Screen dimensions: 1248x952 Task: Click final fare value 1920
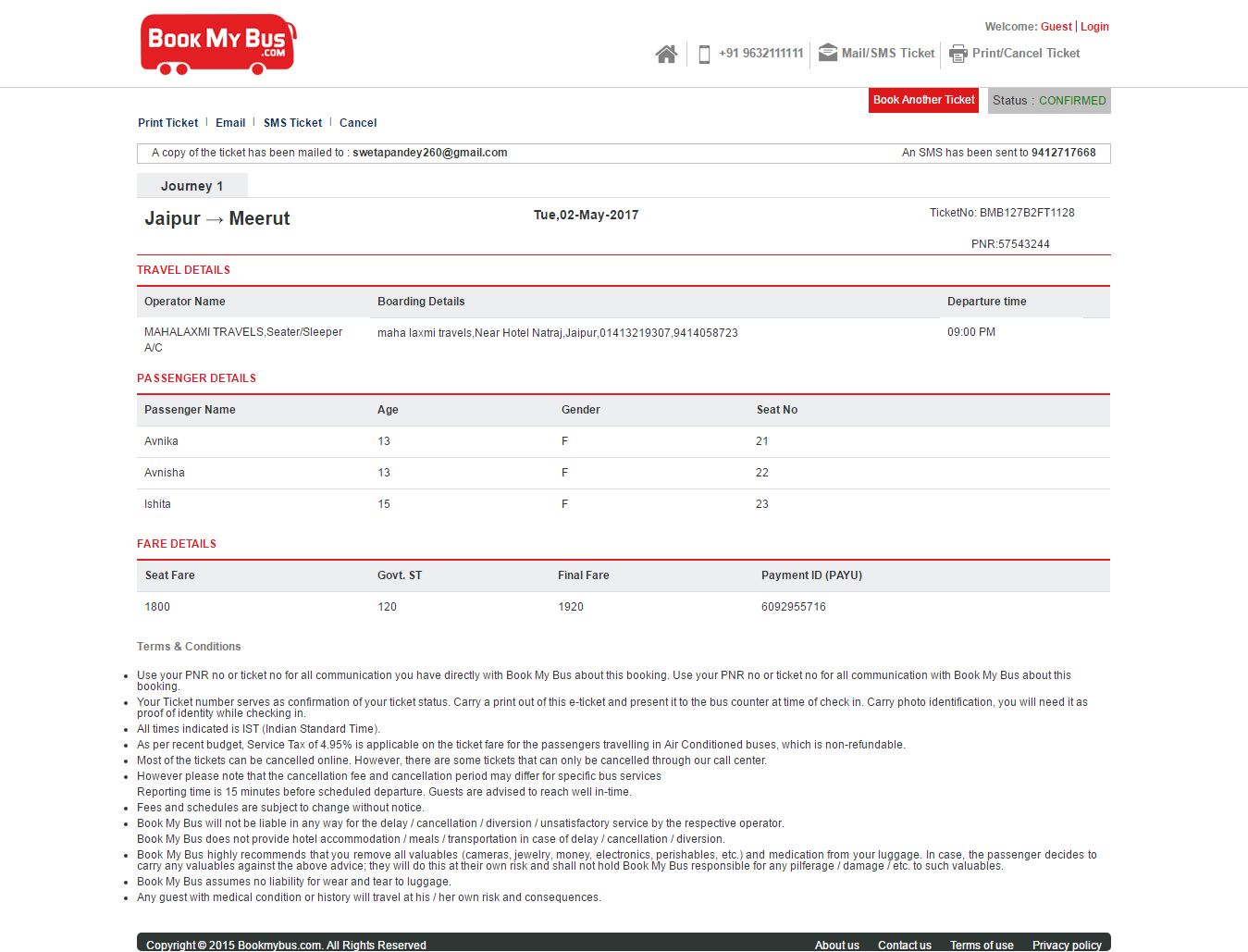(571, 607)
